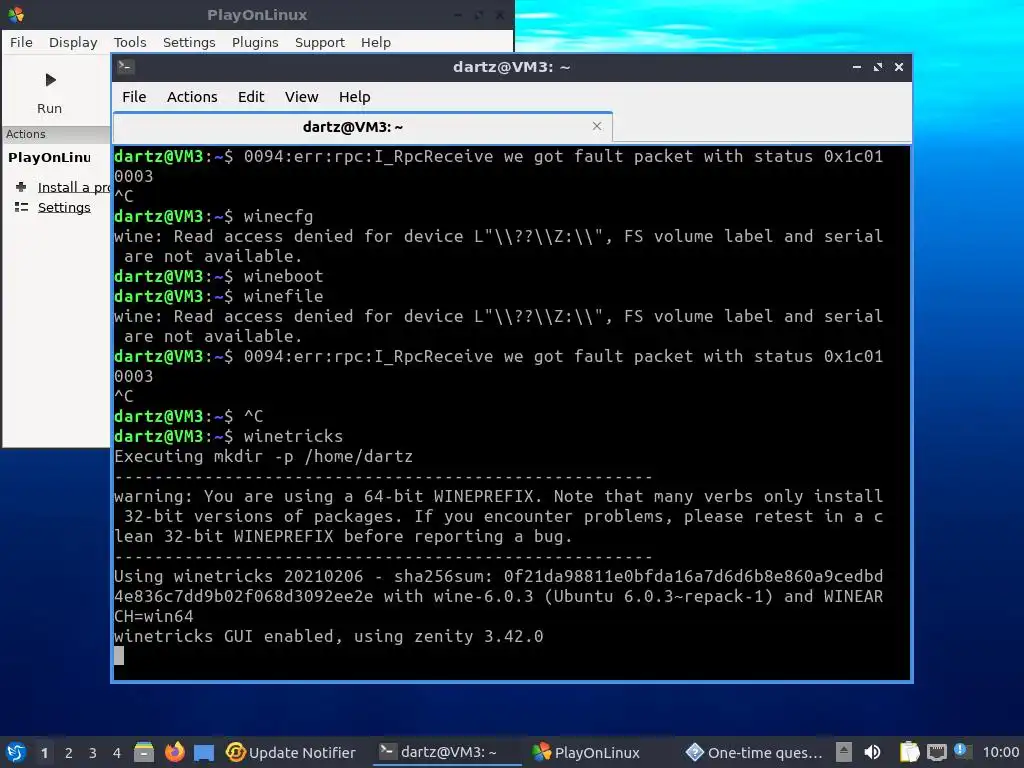The image size is (1024, 768).
Task: Click the removable media eject tray icon
Action: (844, 752)
